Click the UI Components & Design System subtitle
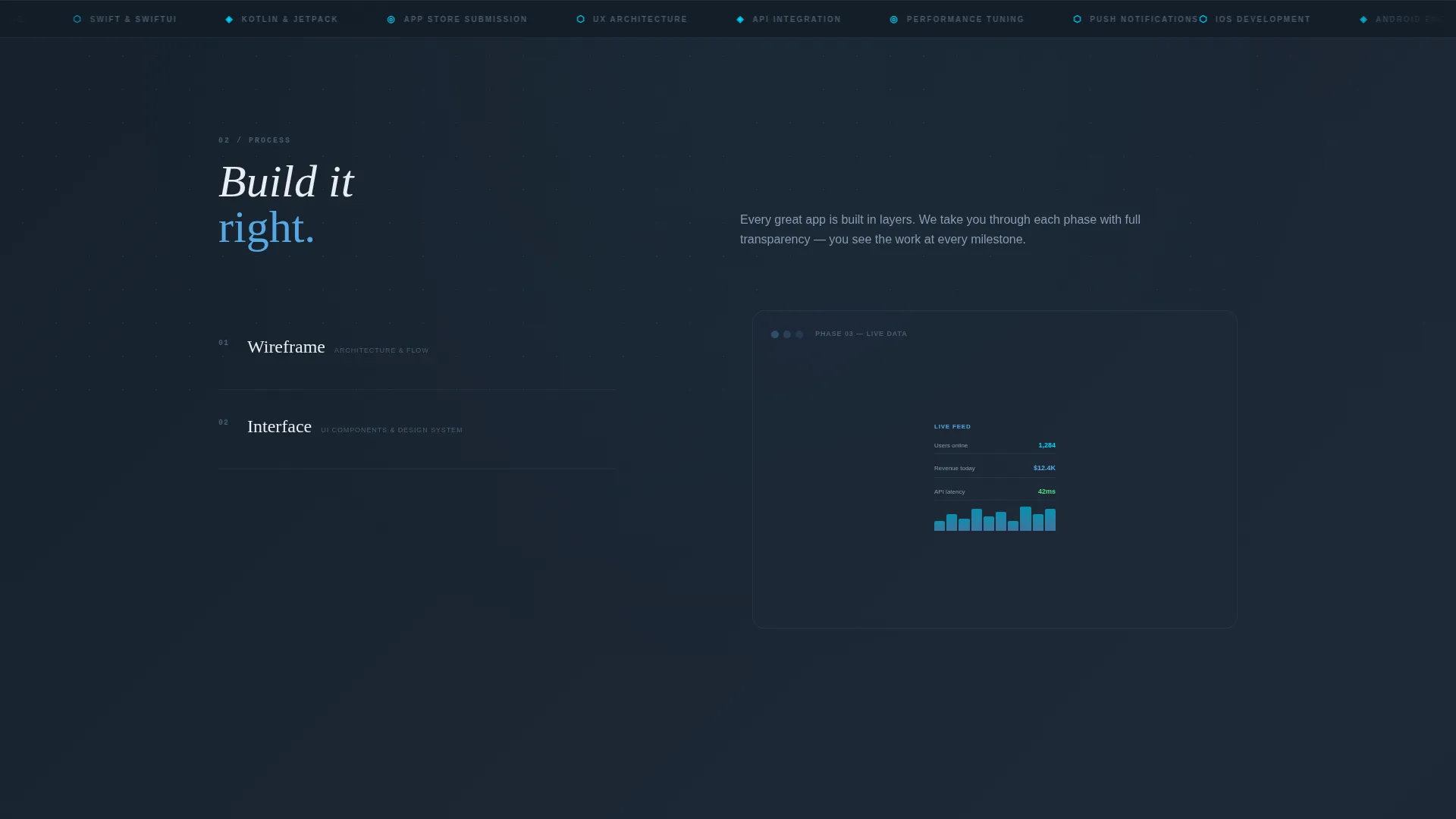1456x819 pixels. point(391,430)
